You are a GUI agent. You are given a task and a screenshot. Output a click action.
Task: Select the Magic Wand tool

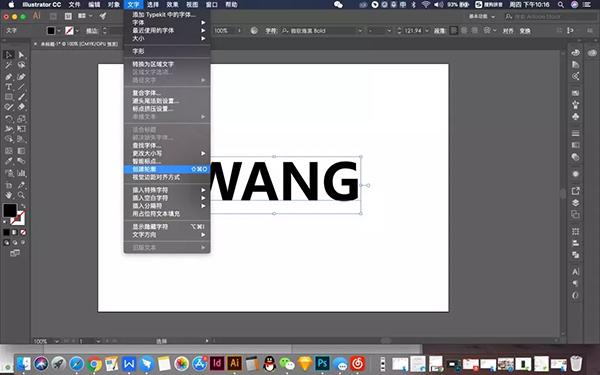pyautogui.click(x=9, y=65)
